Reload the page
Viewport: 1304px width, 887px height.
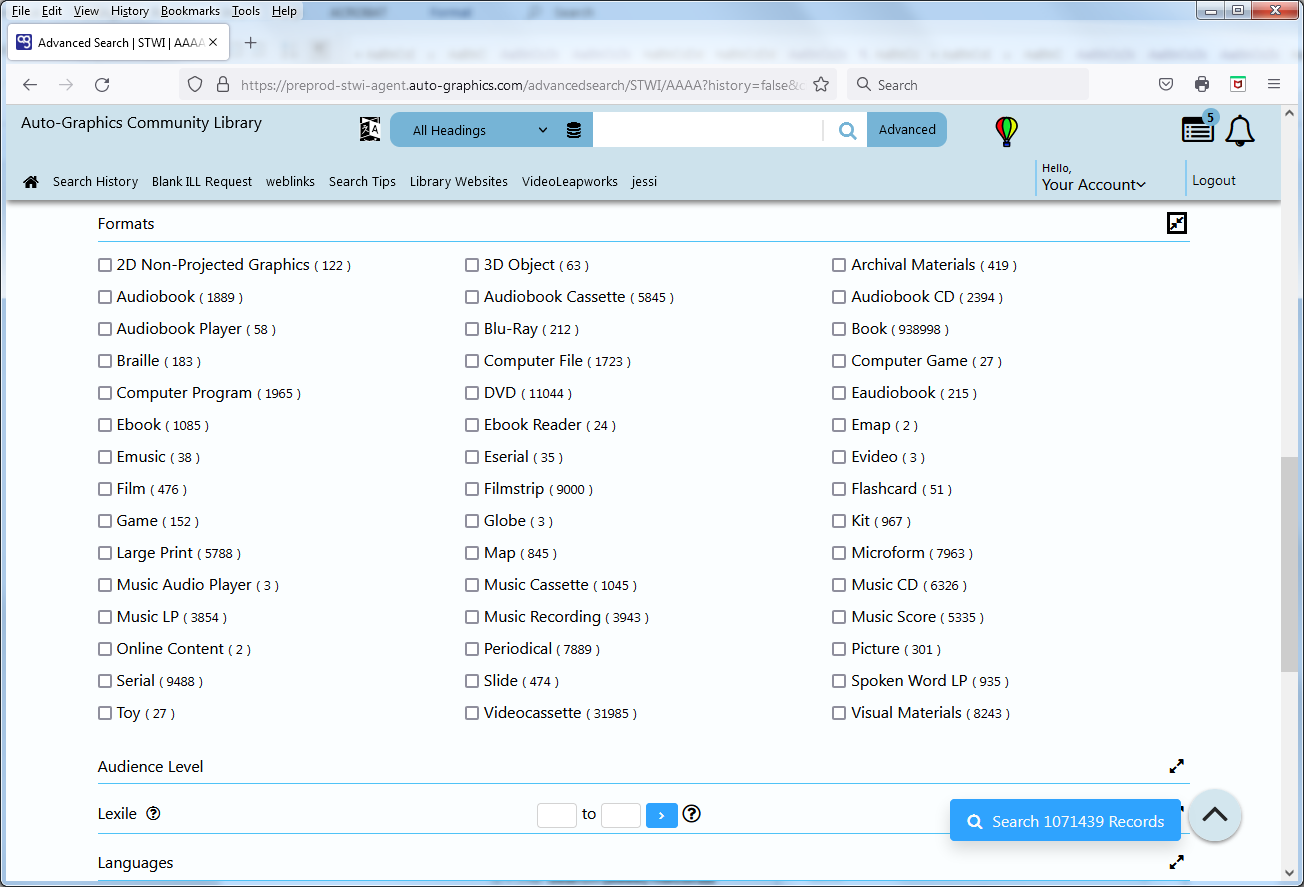pyautogui.click(x=102, y=85)
